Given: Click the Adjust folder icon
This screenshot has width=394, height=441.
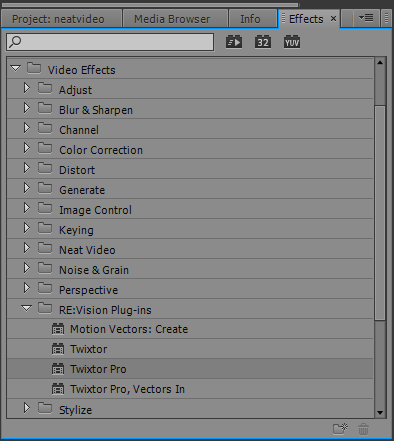Looking at the screenshot, I should pyautogui.click(x=45, y=88).
